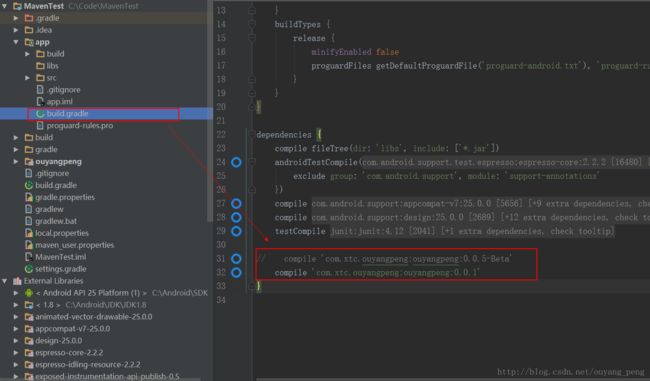This screenshot has height=381, width=650.
Task: Select root-level build.gradle file
Action: click(56, 185)
